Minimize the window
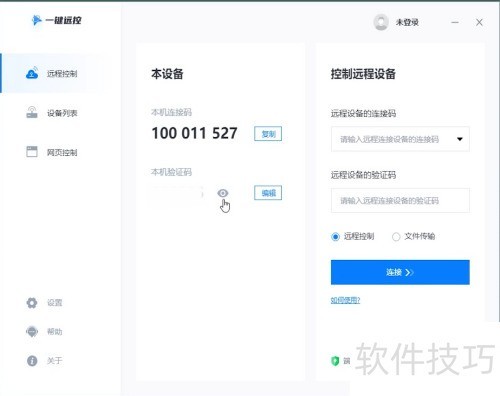 [455, 22]
